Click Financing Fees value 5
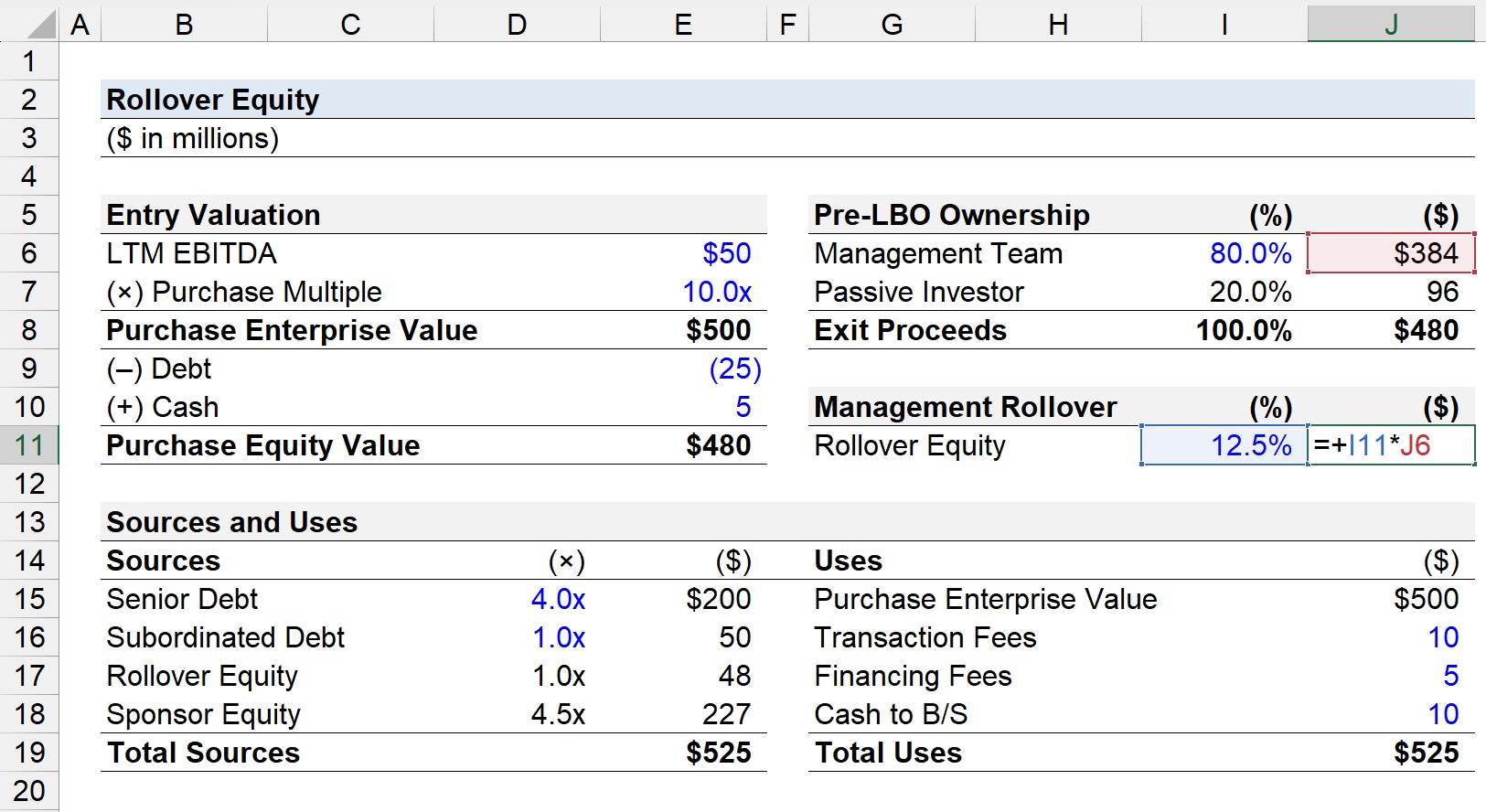This screenshot has height=812, width=1486. pyautogui.click(x=1391, y=676)
